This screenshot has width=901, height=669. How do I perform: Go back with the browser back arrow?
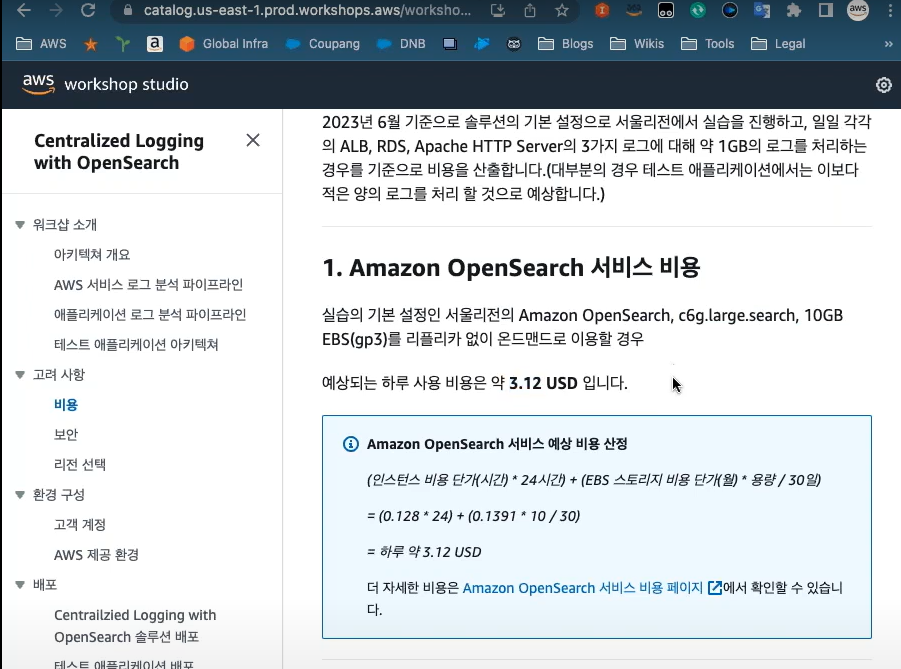tap(24, 10)
